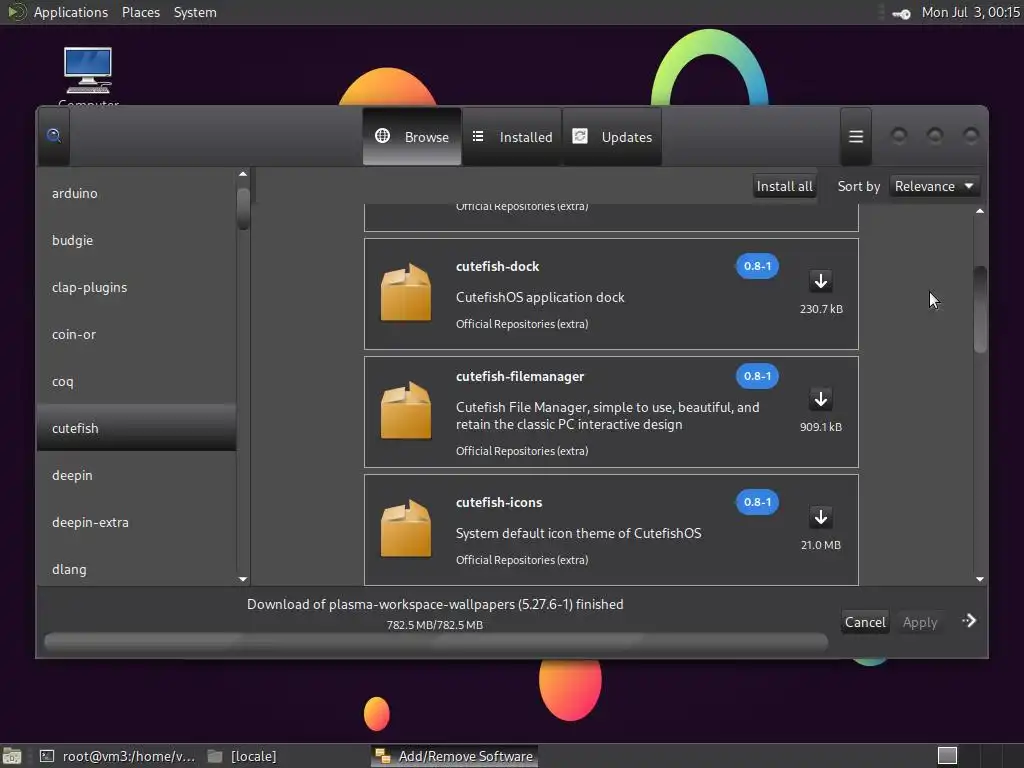The height and width of the screenshot is (768, 1024).
Task: Click Add/Remove Software taskbar entry
Action: [455, 756]
